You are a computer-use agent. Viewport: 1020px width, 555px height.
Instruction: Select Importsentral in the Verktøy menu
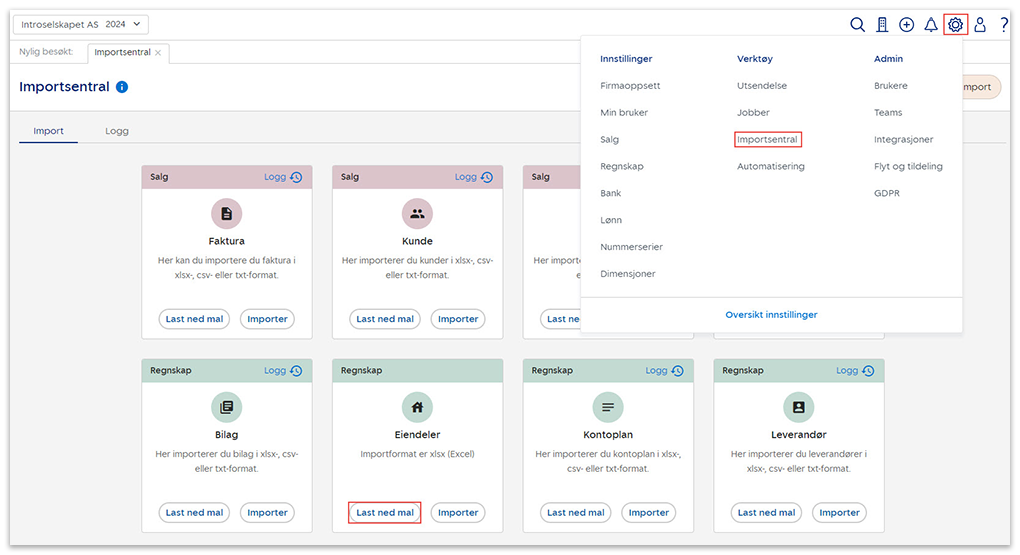(767, 140)
